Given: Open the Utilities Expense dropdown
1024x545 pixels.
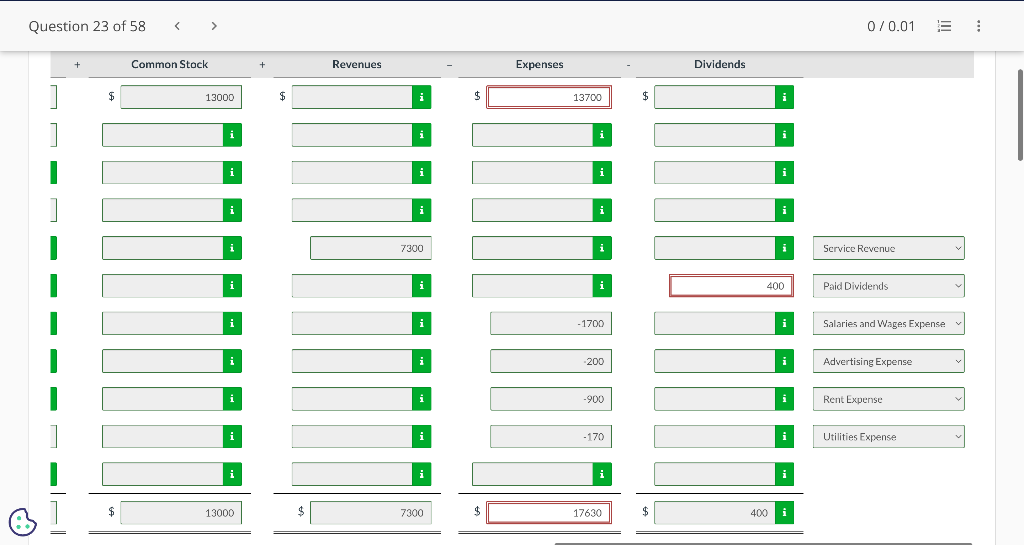Looking at the screenshot, I should [889, 437].
